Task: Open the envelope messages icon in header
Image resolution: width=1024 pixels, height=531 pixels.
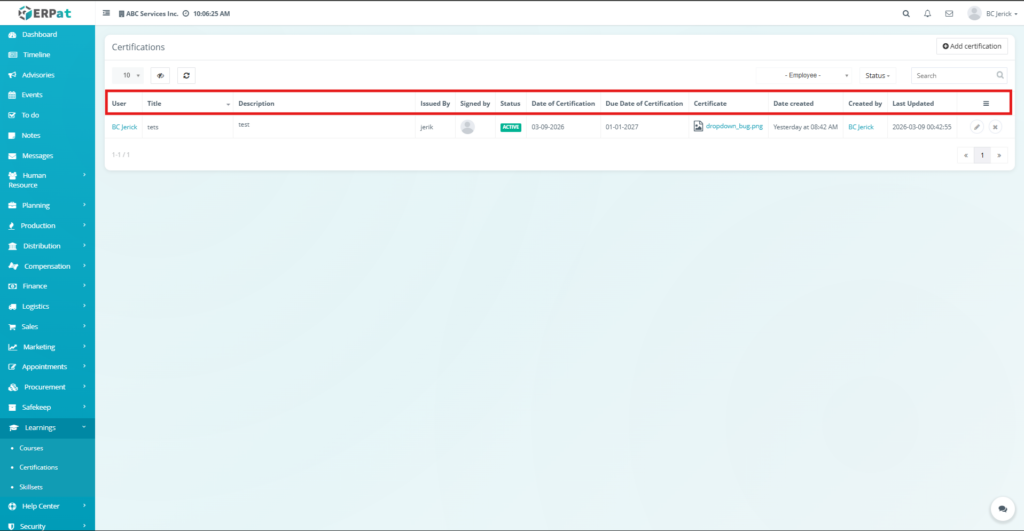Action: click(949, 14)
